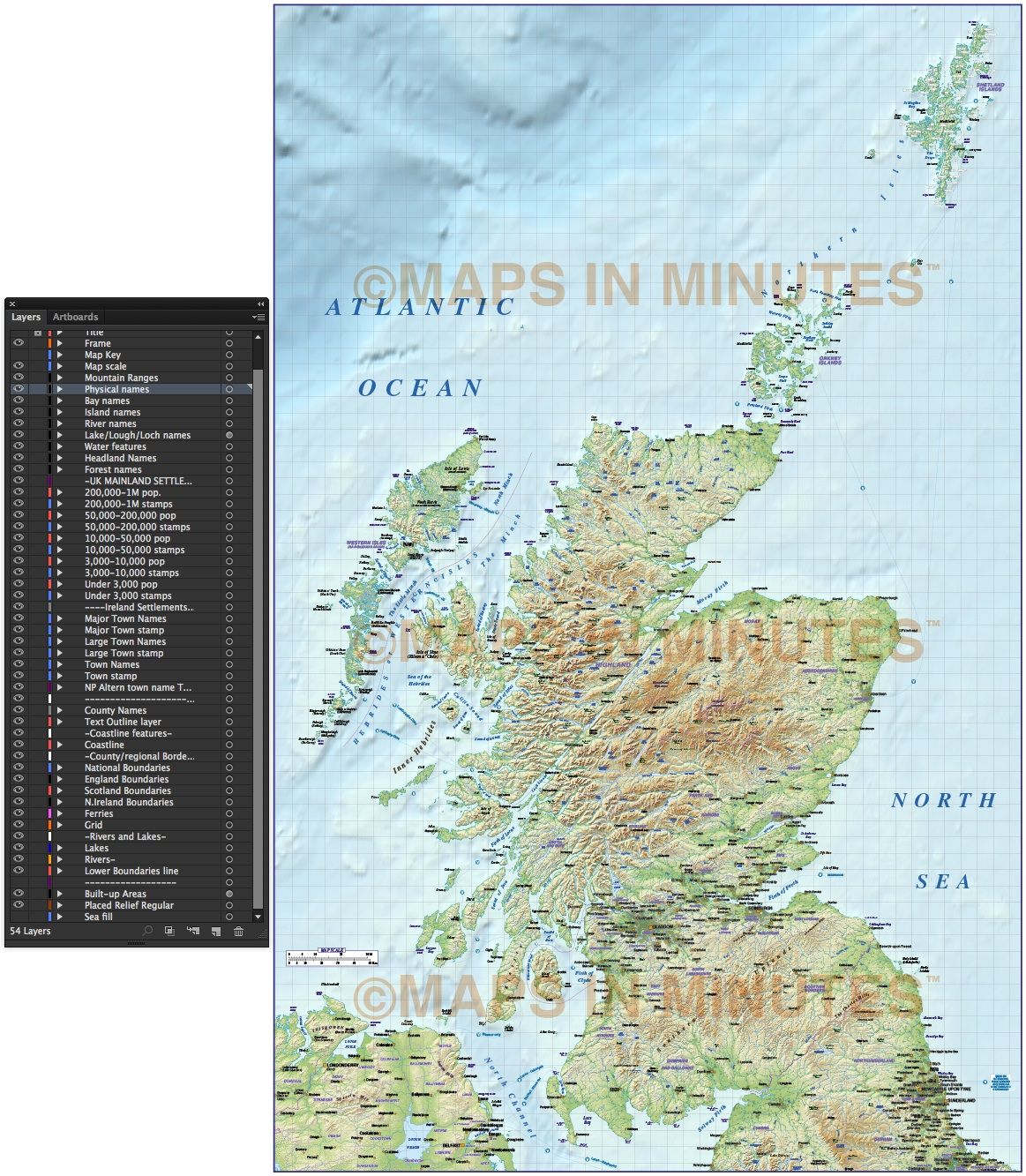
Task: Click target circle for Frame layer
Action: tap(229, 343)
